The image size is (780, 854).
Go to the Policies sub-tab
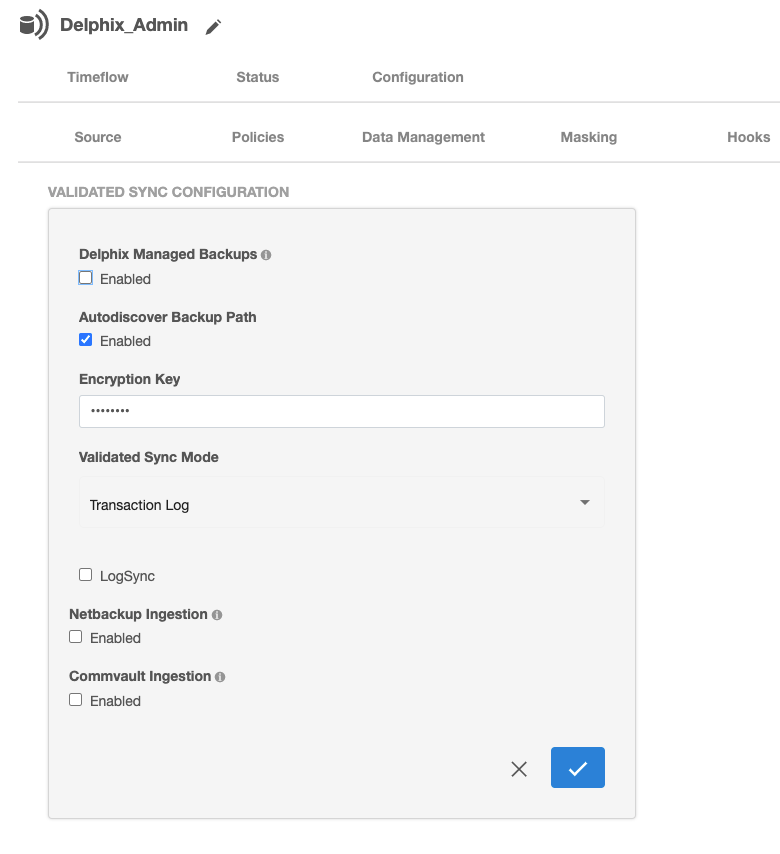click(258, 137)
